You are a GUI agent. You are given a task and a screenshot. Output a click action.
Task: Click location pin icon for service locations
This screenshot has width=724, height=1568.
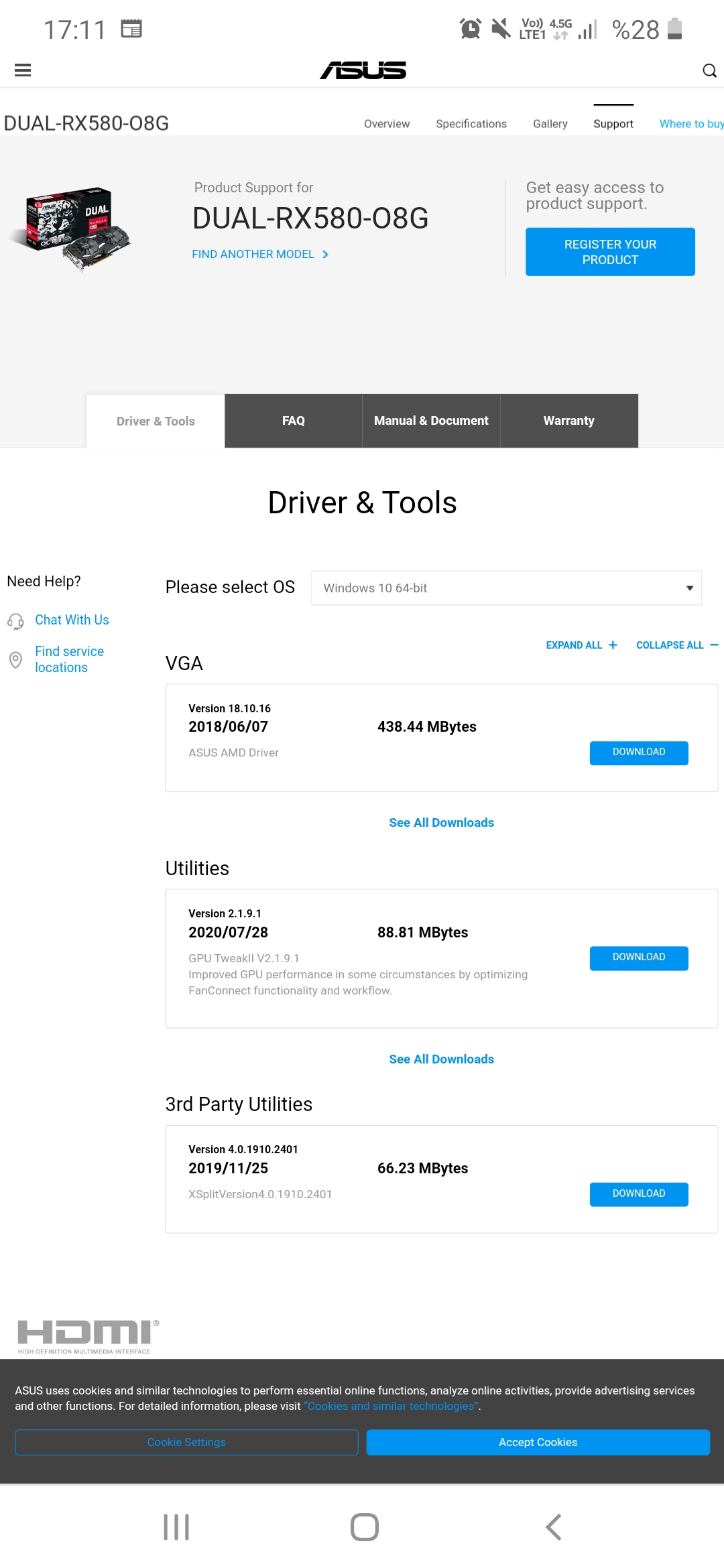tap(15, 660)
